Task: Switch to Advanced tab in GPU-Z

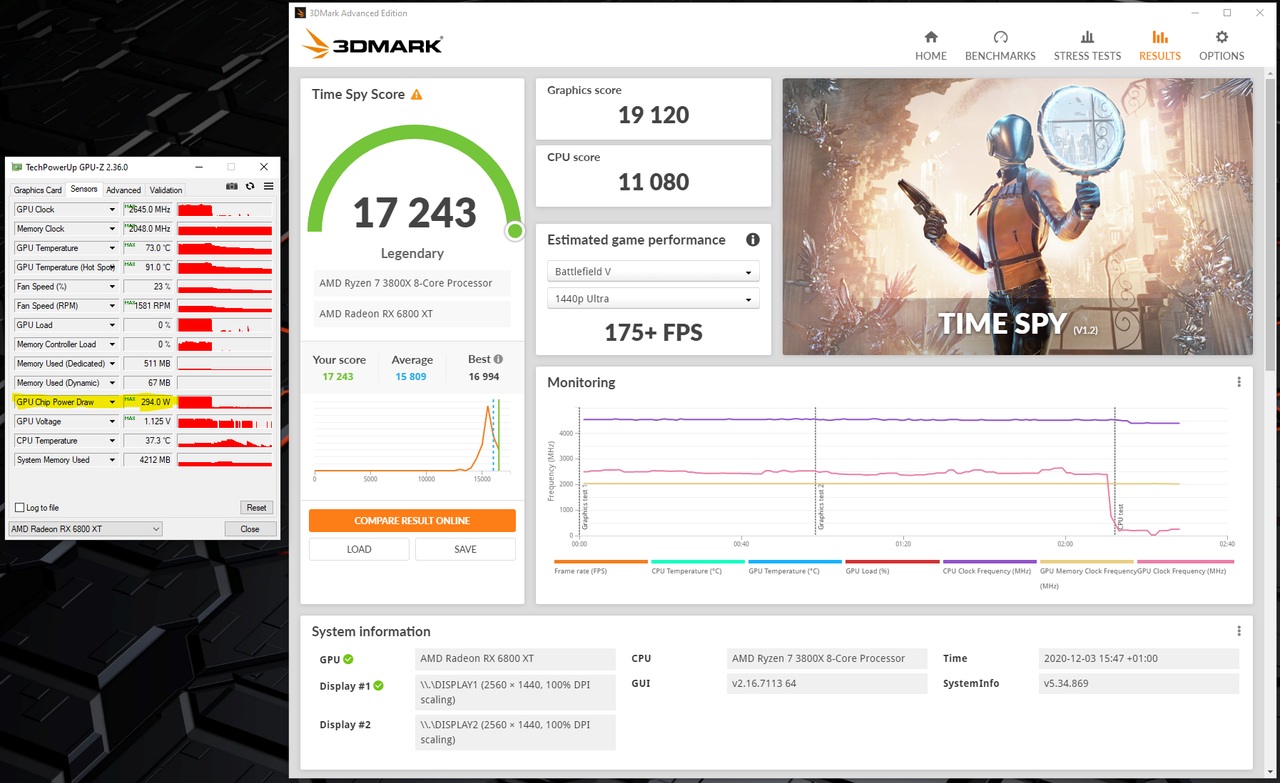Action: coord(123,190)
